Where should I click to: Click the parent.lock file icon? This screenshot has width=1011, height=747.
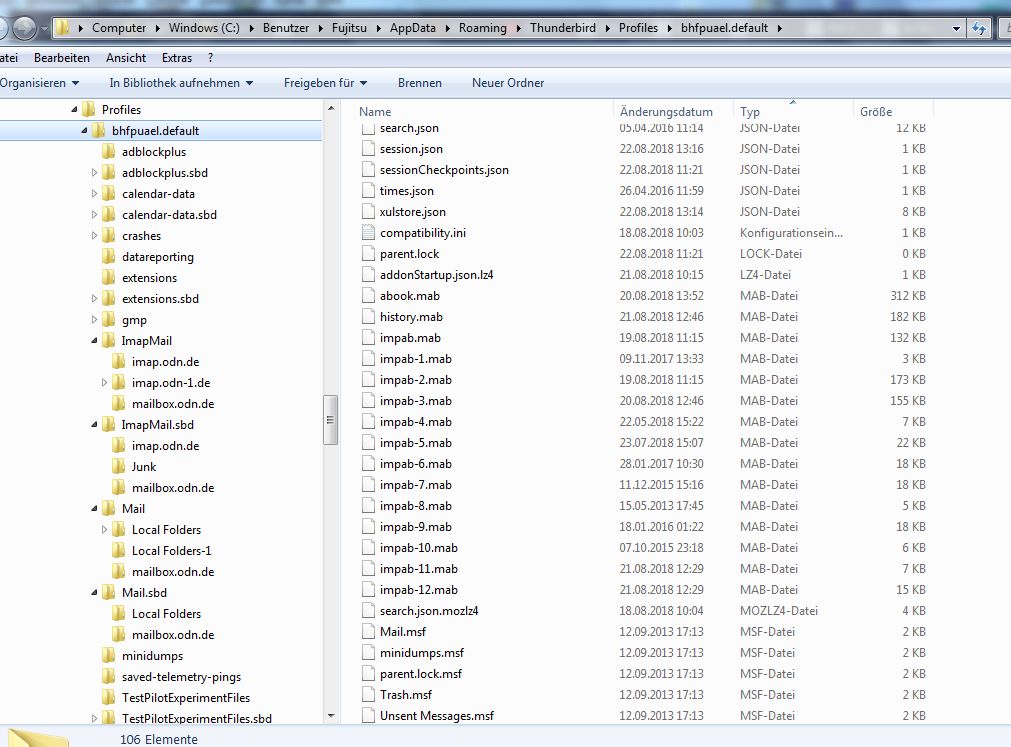(368, 254)
